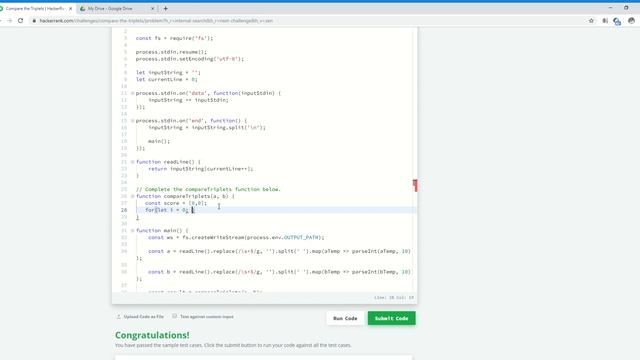
Task: Click the site lock icon in address bar
Action: tap(34, 20)
